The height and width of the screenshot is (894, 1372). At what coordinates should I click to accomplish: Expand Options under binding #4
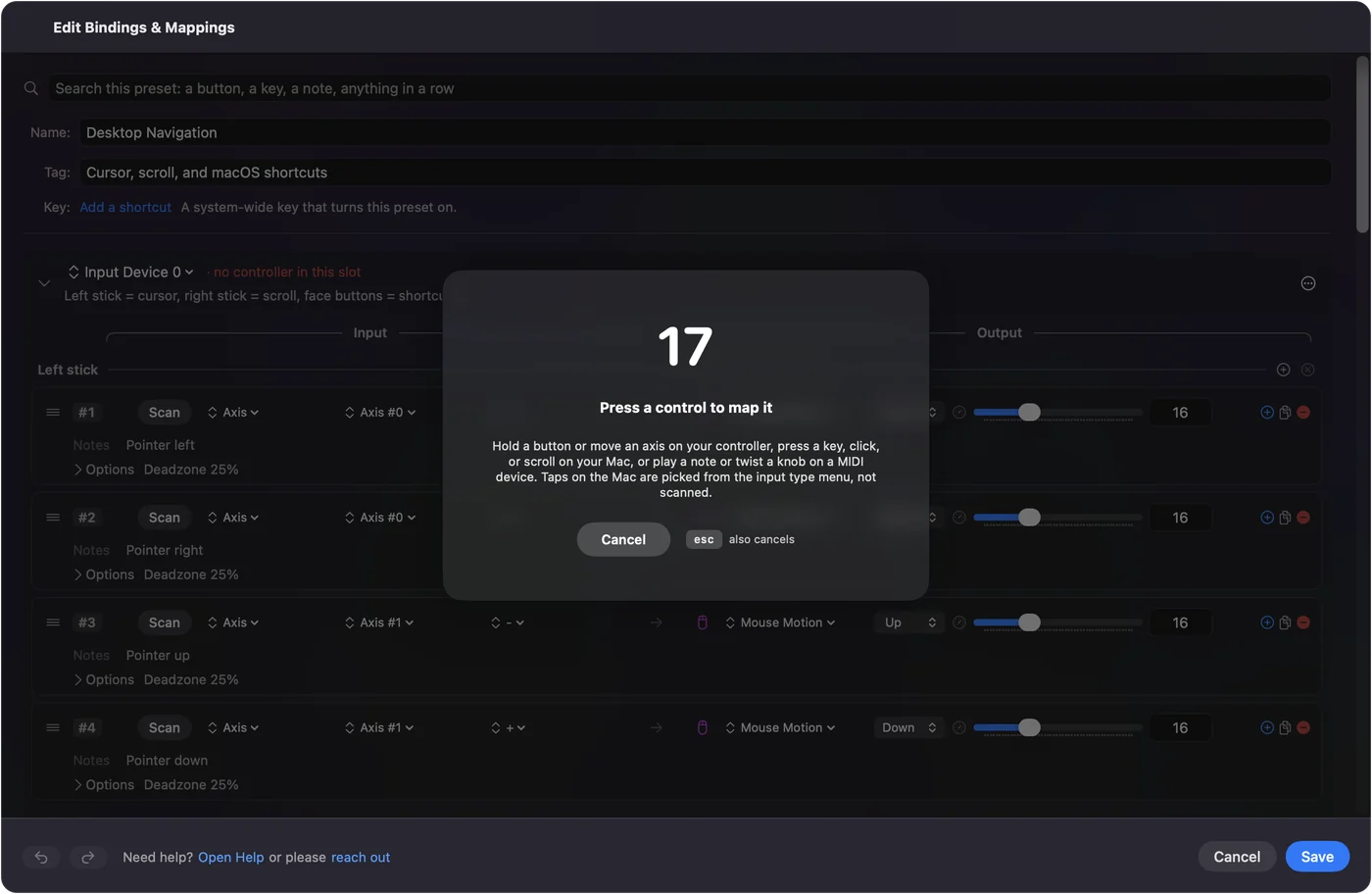click(x=104, y=785)
